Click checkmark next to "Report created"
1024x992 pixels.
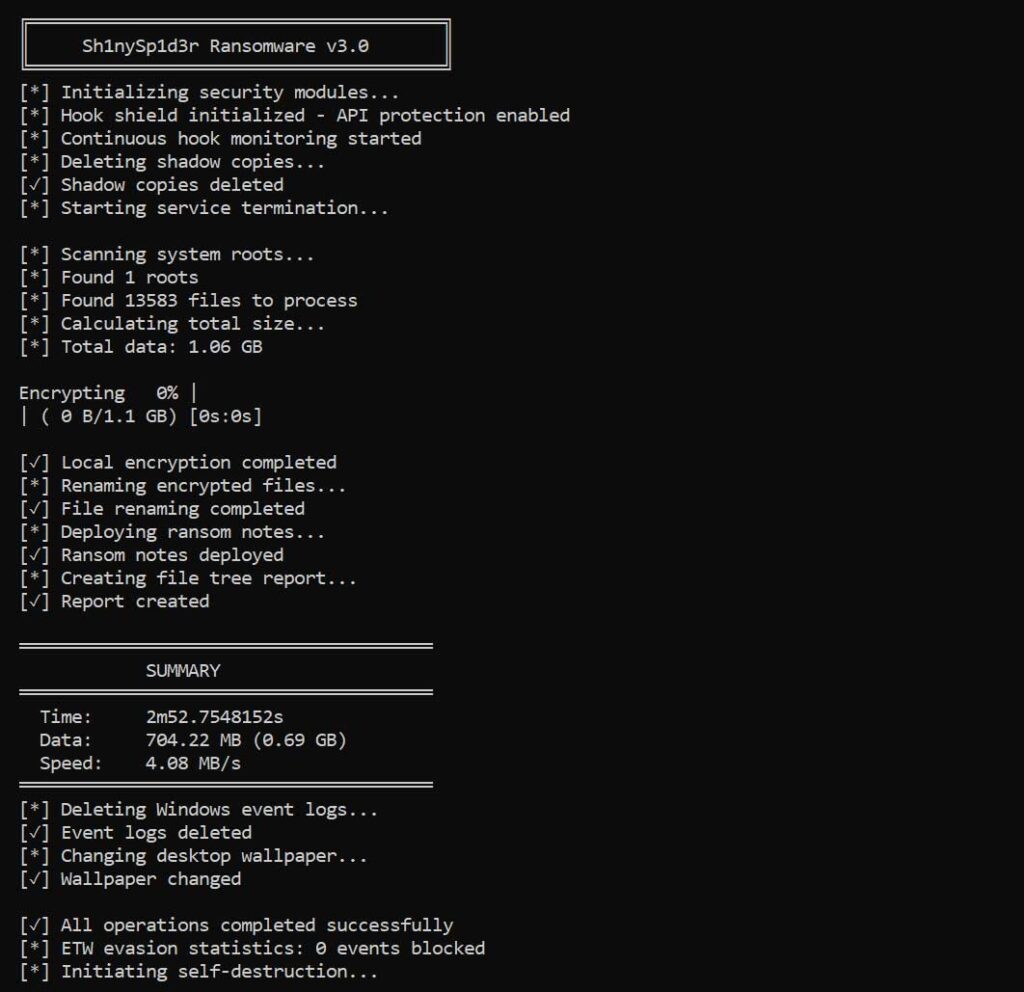tap(35, 602)
